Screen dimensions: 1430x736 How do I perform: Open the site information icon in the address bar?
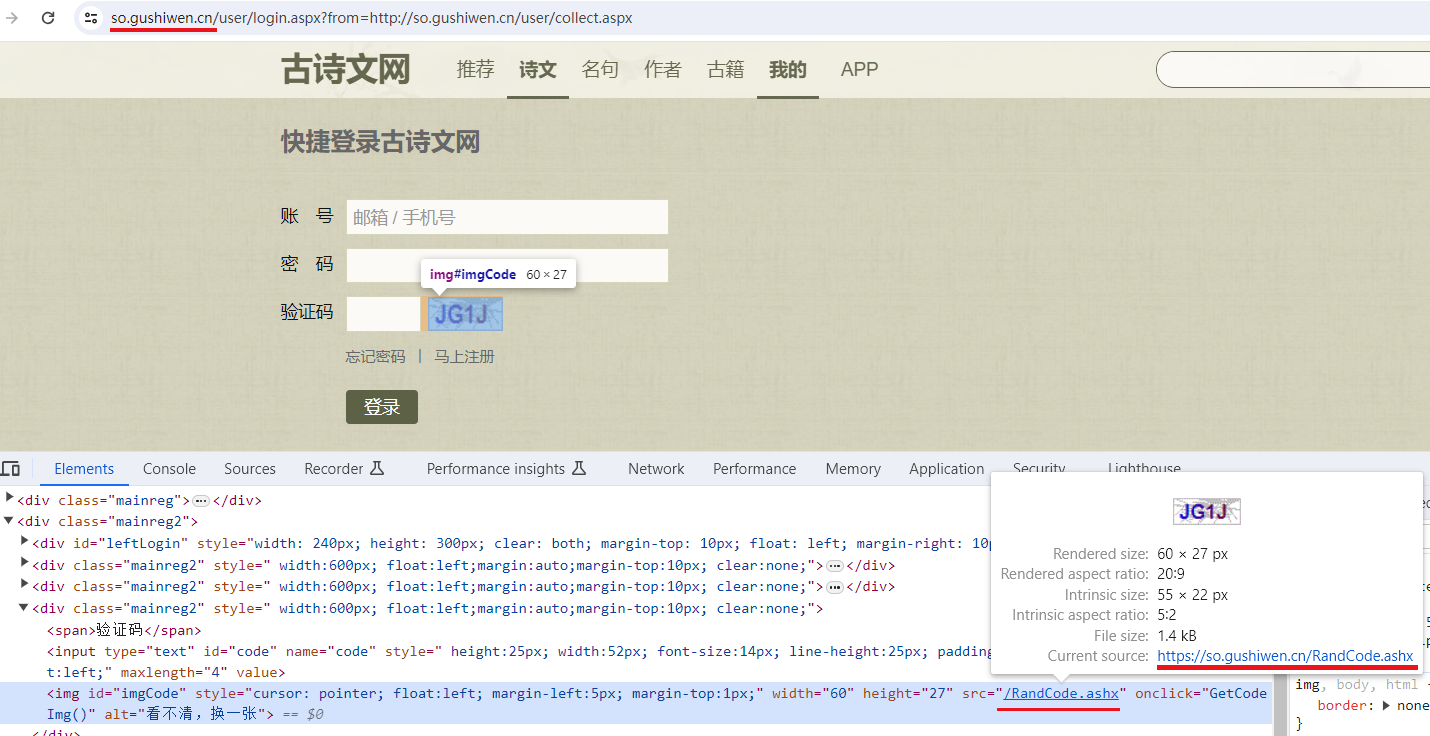pyautogui.click(x=91, y=18)
